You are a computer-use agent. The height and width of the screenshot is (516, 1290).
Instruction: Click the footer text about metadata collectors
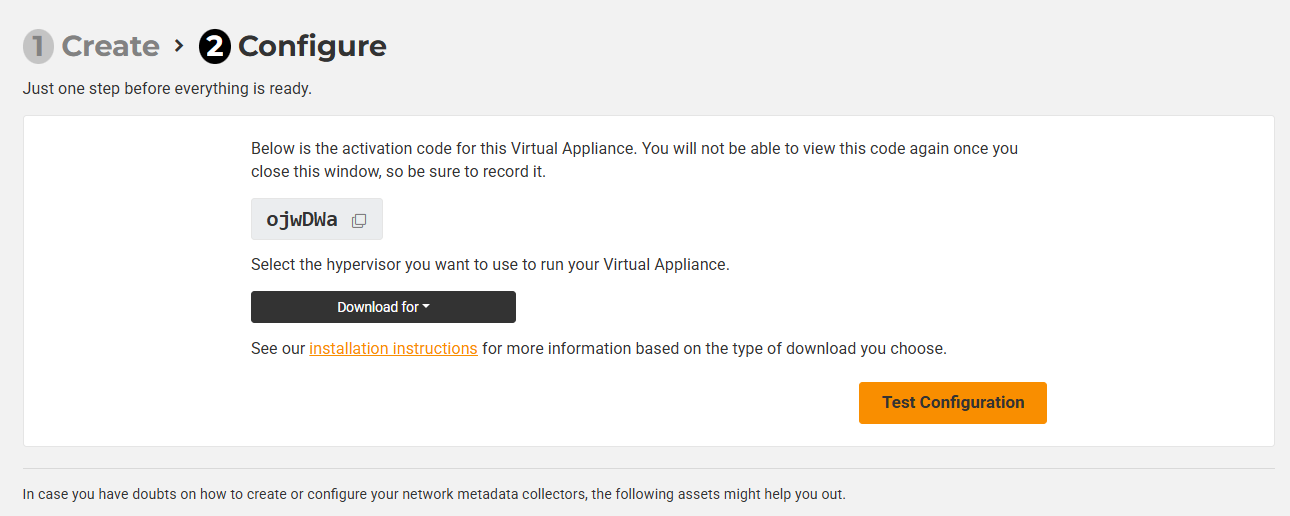click(434, 494)
